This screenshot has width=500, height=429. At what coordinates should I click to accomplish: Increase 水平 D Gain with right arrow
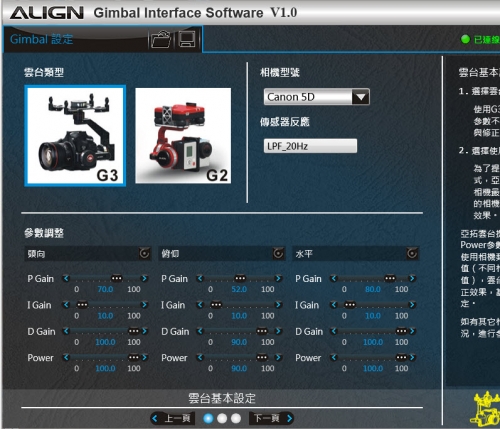pos(412,331)
